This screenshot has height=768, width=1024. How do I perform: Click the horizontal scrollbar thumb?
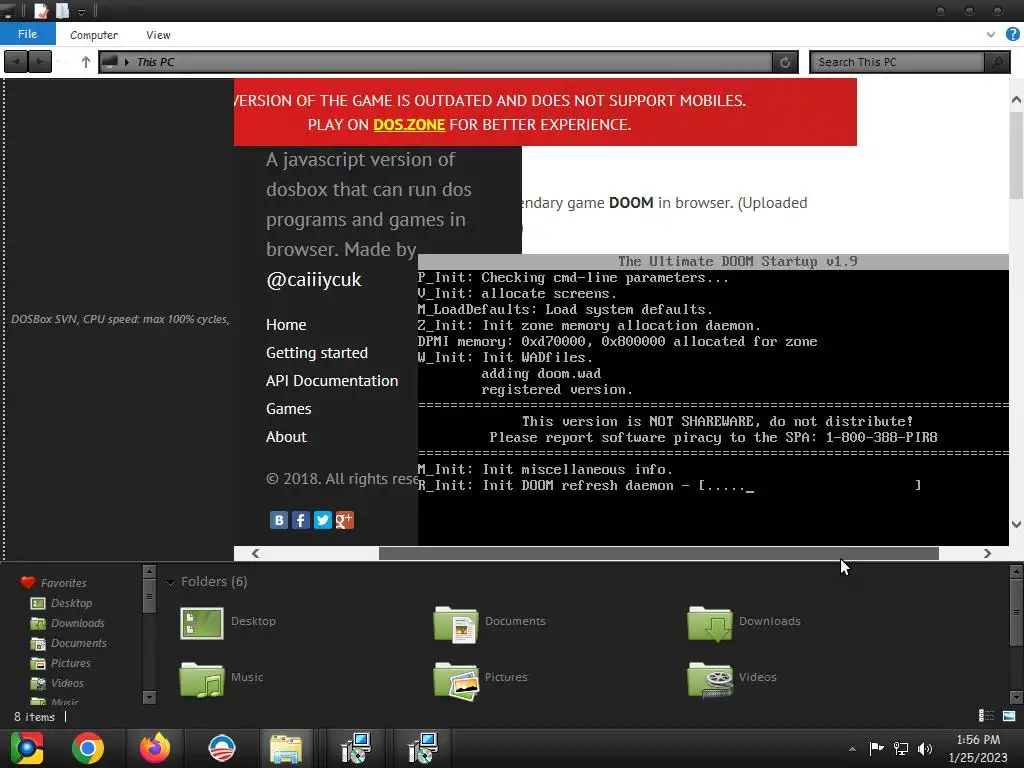click(658, 553)
